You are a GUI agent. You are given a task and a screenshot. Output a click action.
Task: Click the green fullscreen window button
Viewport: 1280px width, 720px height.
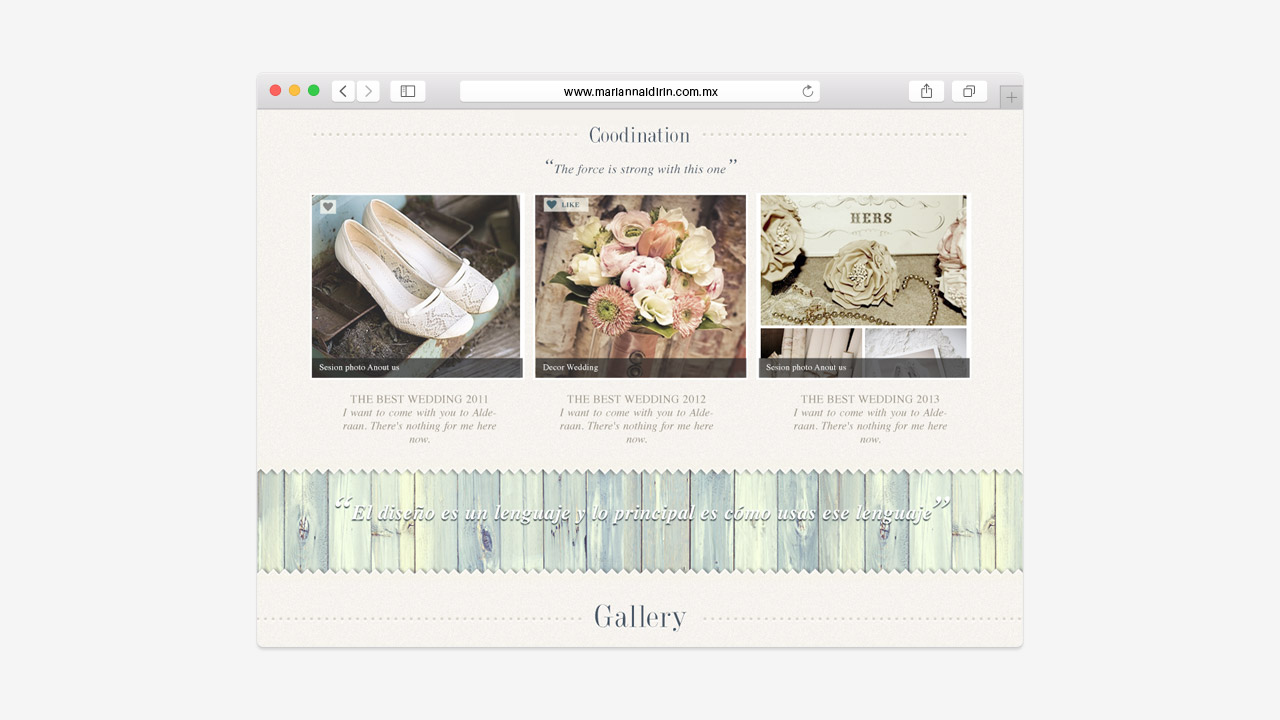point(314,91)
